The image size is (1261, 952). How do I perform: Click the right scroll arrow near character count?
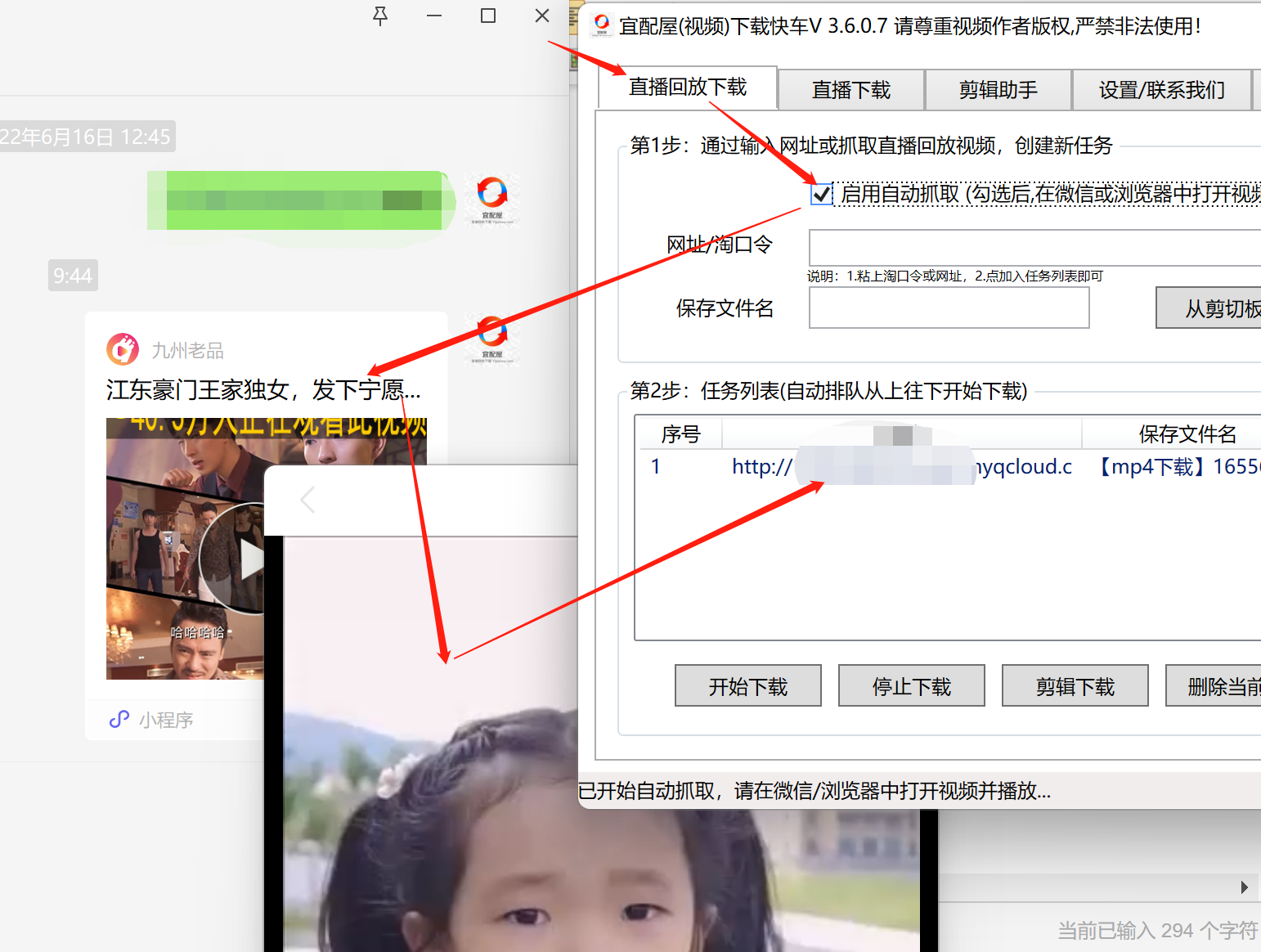pos(1244,887)
